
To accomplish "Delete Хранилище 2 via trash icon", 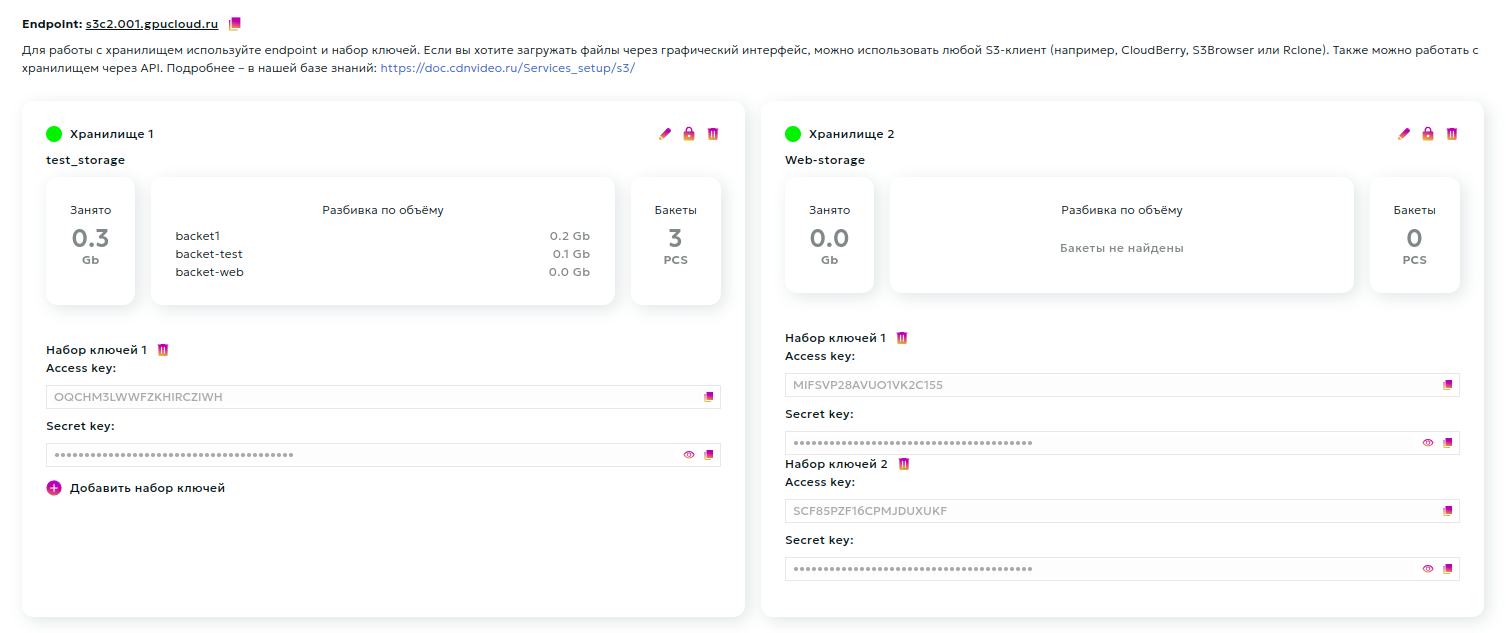I will tap(1451, 133).
